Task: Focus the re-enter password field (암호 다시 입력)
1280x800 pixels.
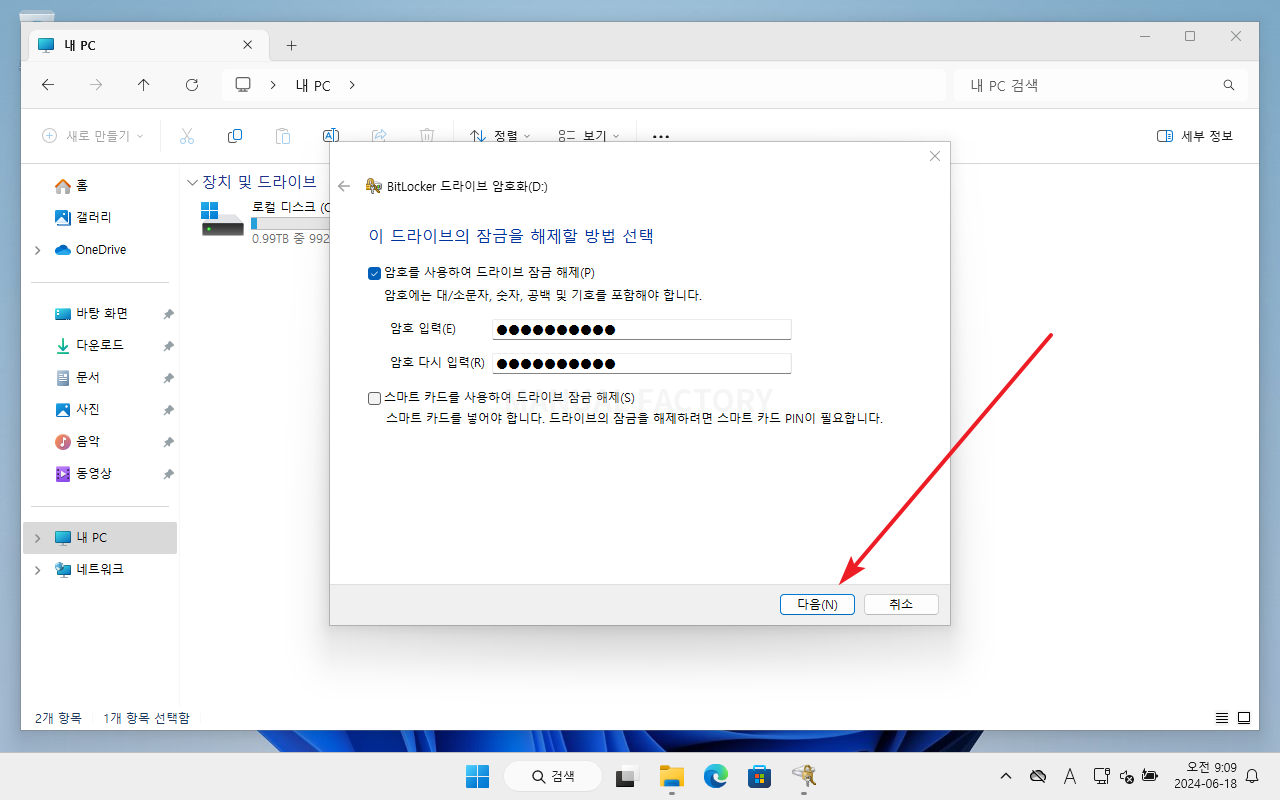Action: pos(641,363)
